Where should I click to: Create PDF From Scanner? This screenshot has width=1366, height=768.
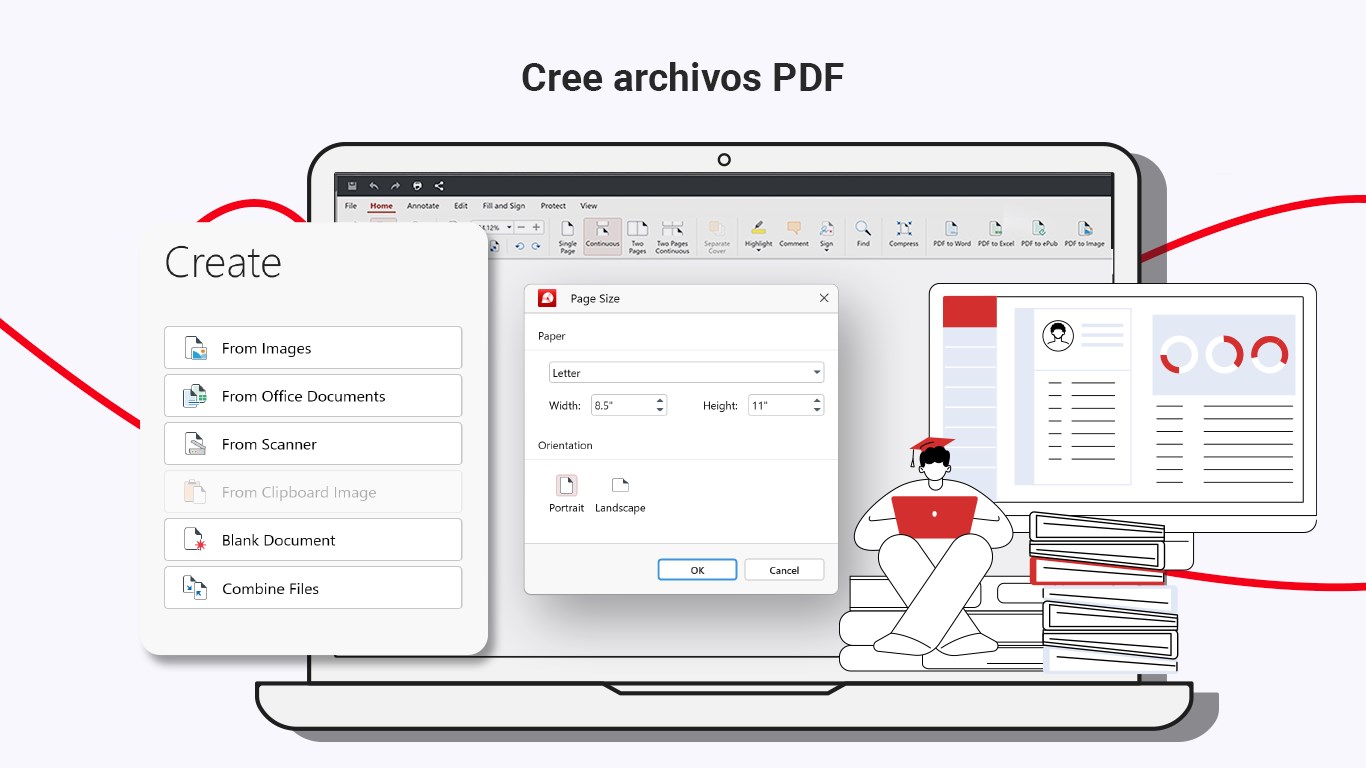click(x=313, y=444)
